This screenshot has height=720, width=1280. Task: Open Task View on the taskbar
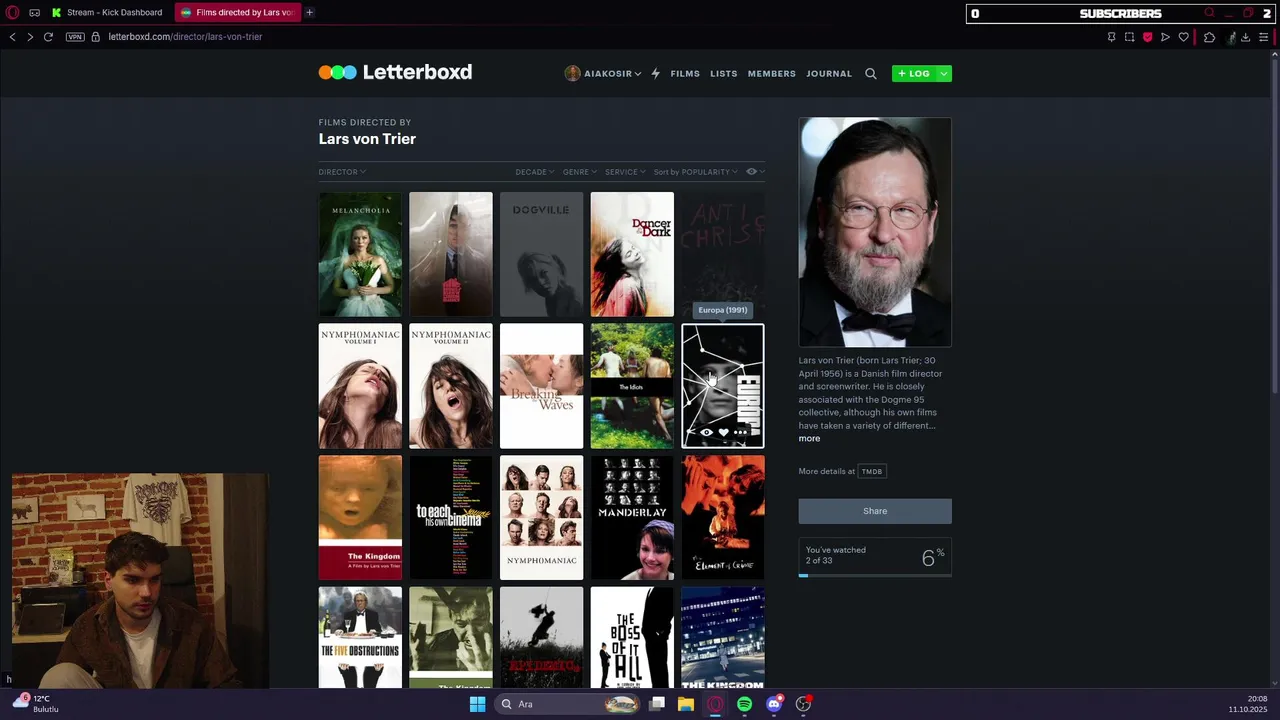(x=657, y=704)
